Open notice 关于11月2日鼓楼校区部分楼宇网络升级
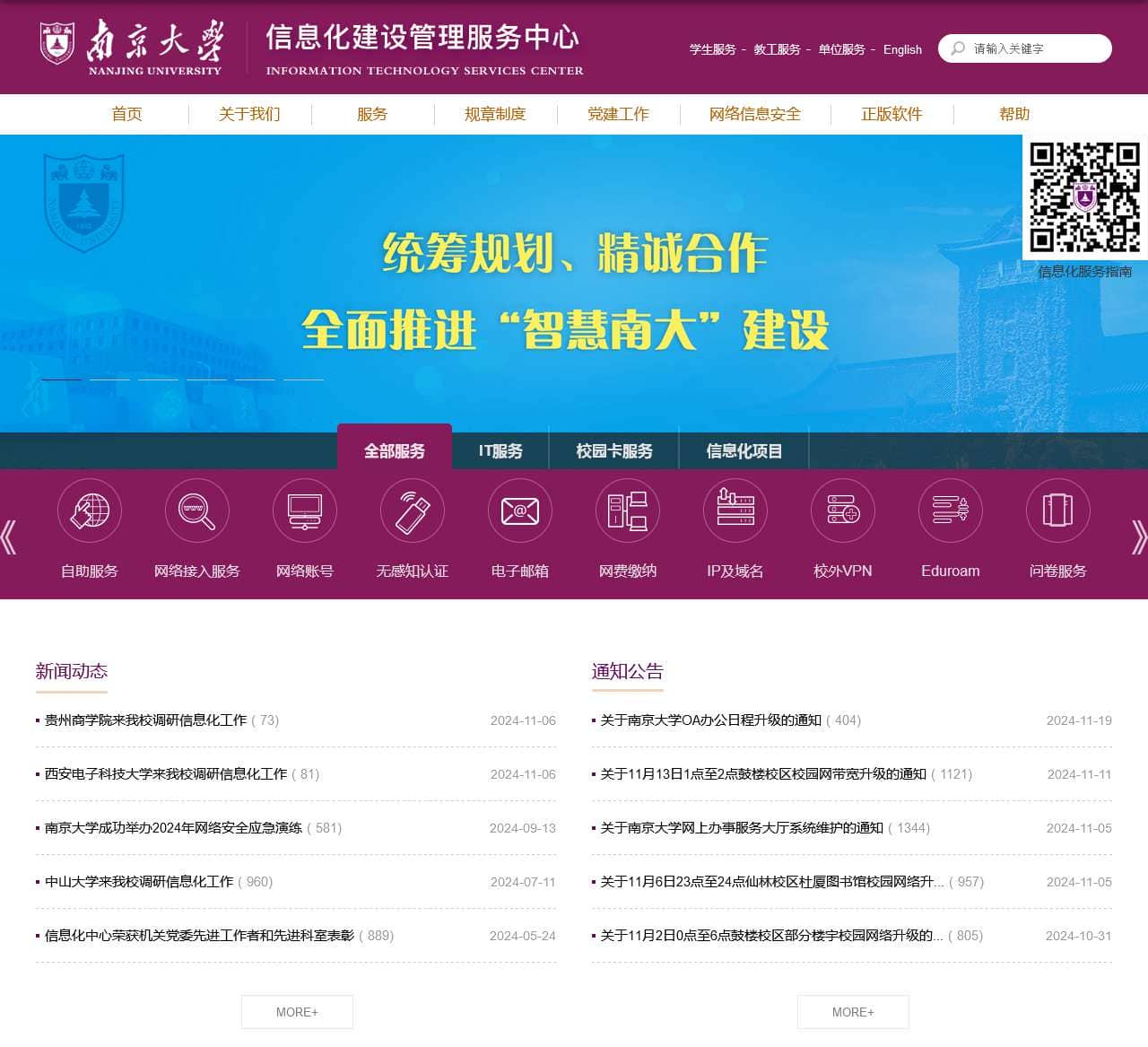Screen dimensions: 1148x1047 point(771,935)
